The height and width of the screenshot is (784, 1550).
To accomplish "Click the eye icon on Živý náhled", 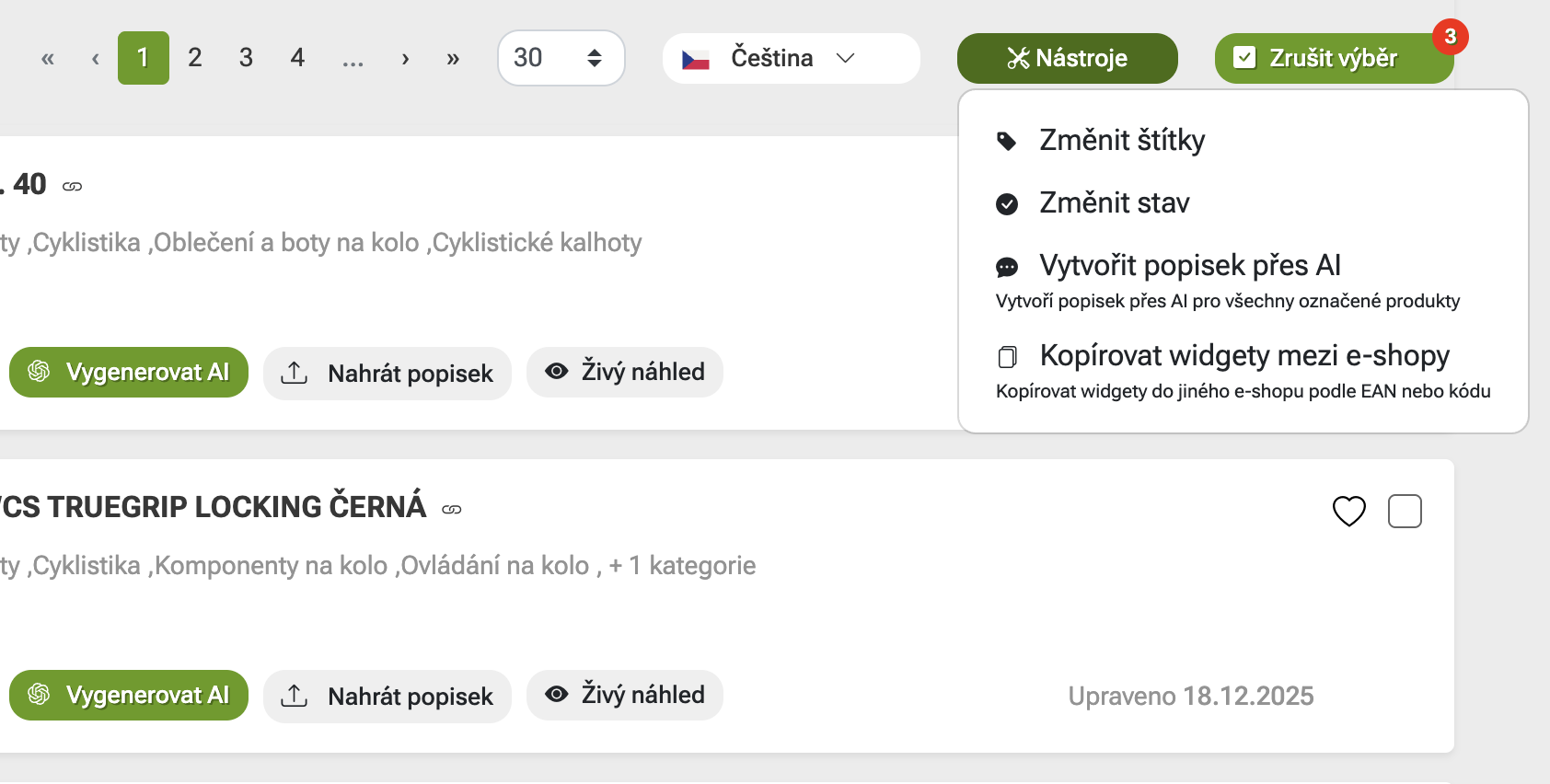I will 556,371.
